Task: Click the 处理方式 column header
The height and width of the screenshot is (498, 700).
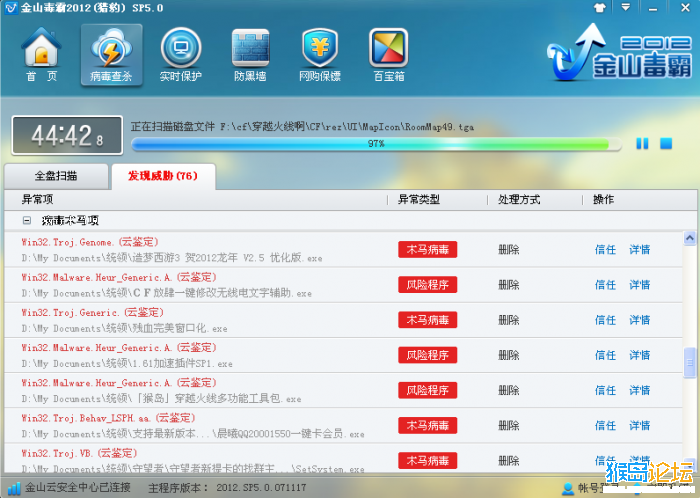Action: coord(519,199)
